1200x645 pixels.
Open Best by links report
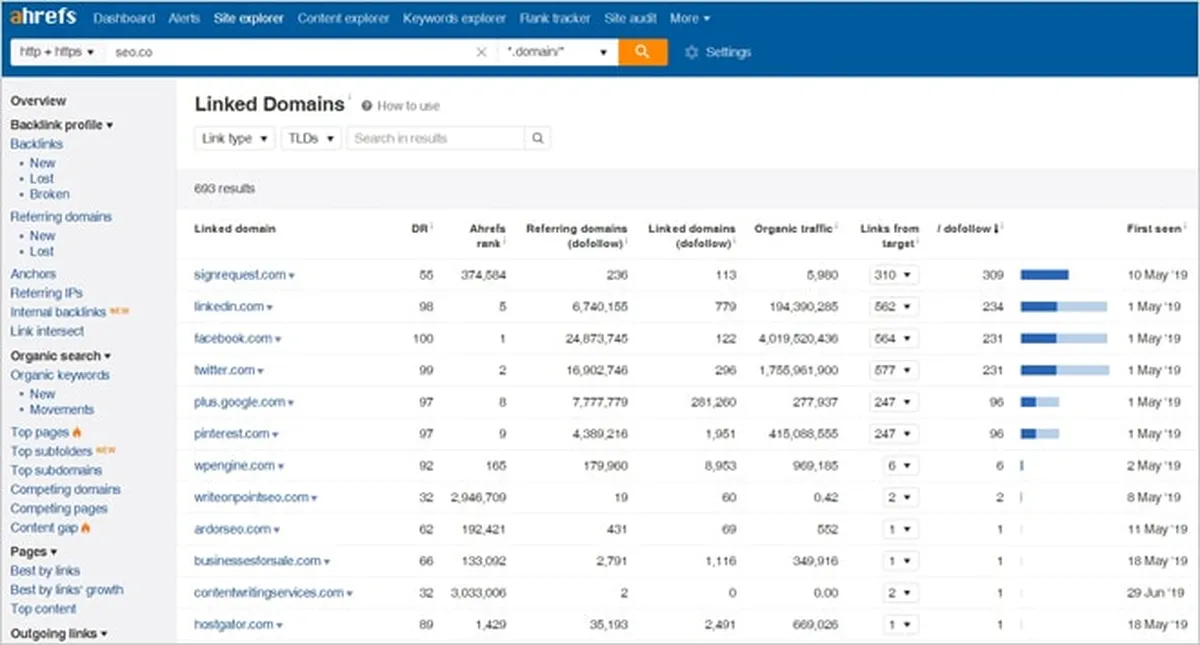pos(45,571)
